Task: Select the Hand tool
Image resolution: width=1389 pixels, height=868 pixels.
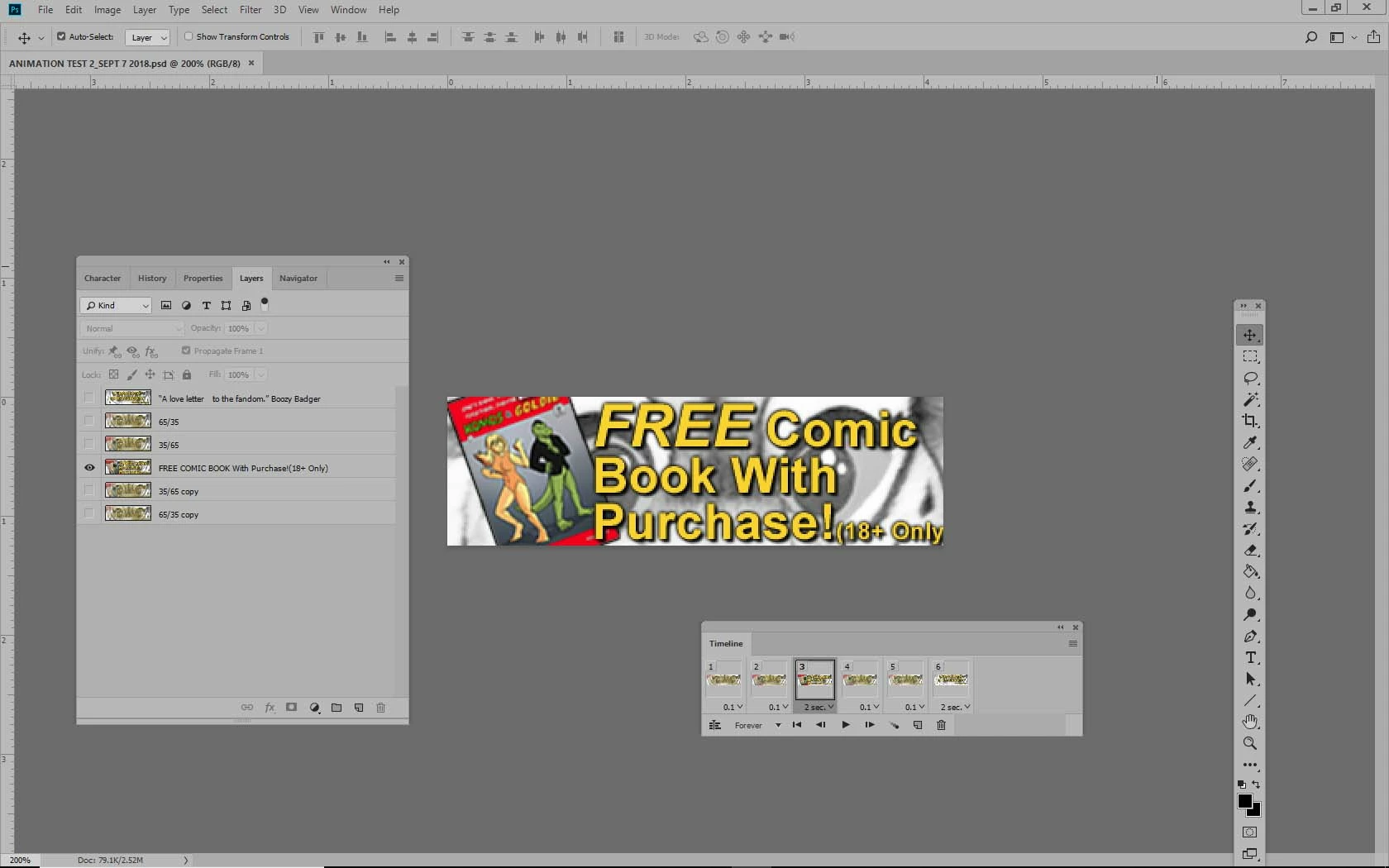Action: click(x=1249, y=722)
